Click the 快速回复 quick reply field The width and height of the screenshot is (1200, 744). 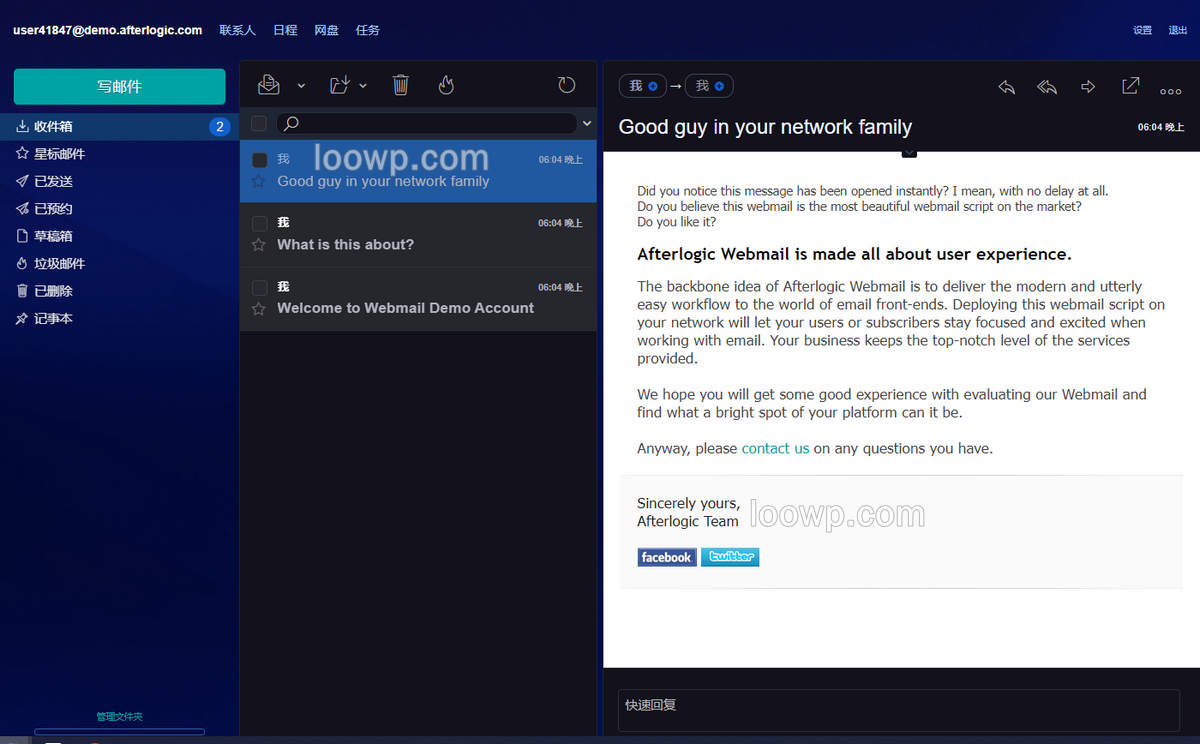[x=898, y=710]
